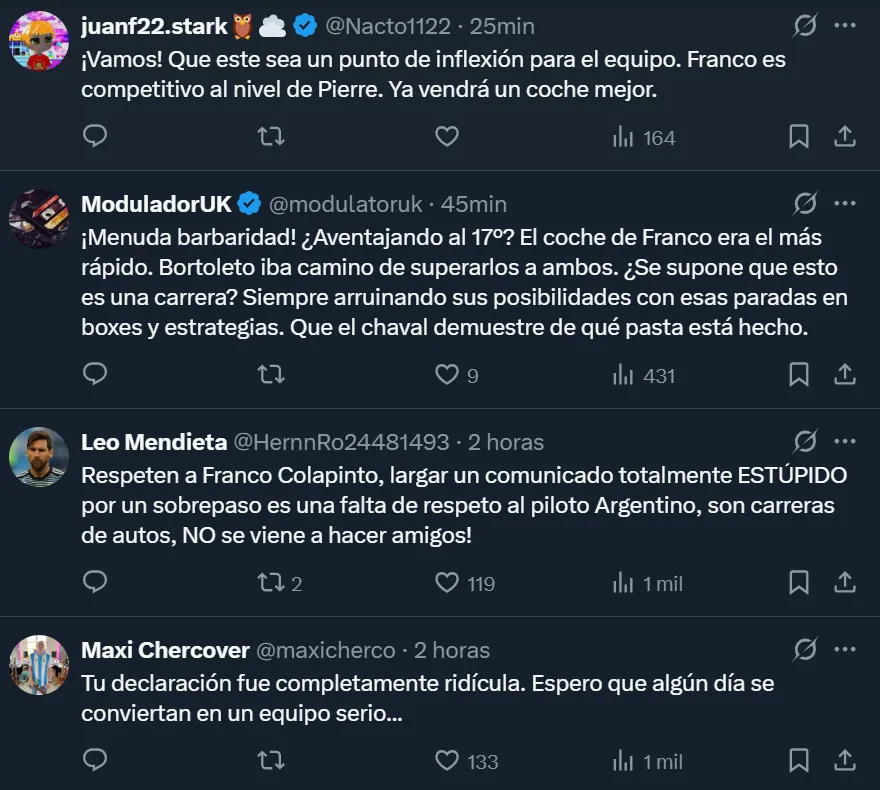Click Grok icon on Leo Mendieta's tweet

[x=804, y=441]
